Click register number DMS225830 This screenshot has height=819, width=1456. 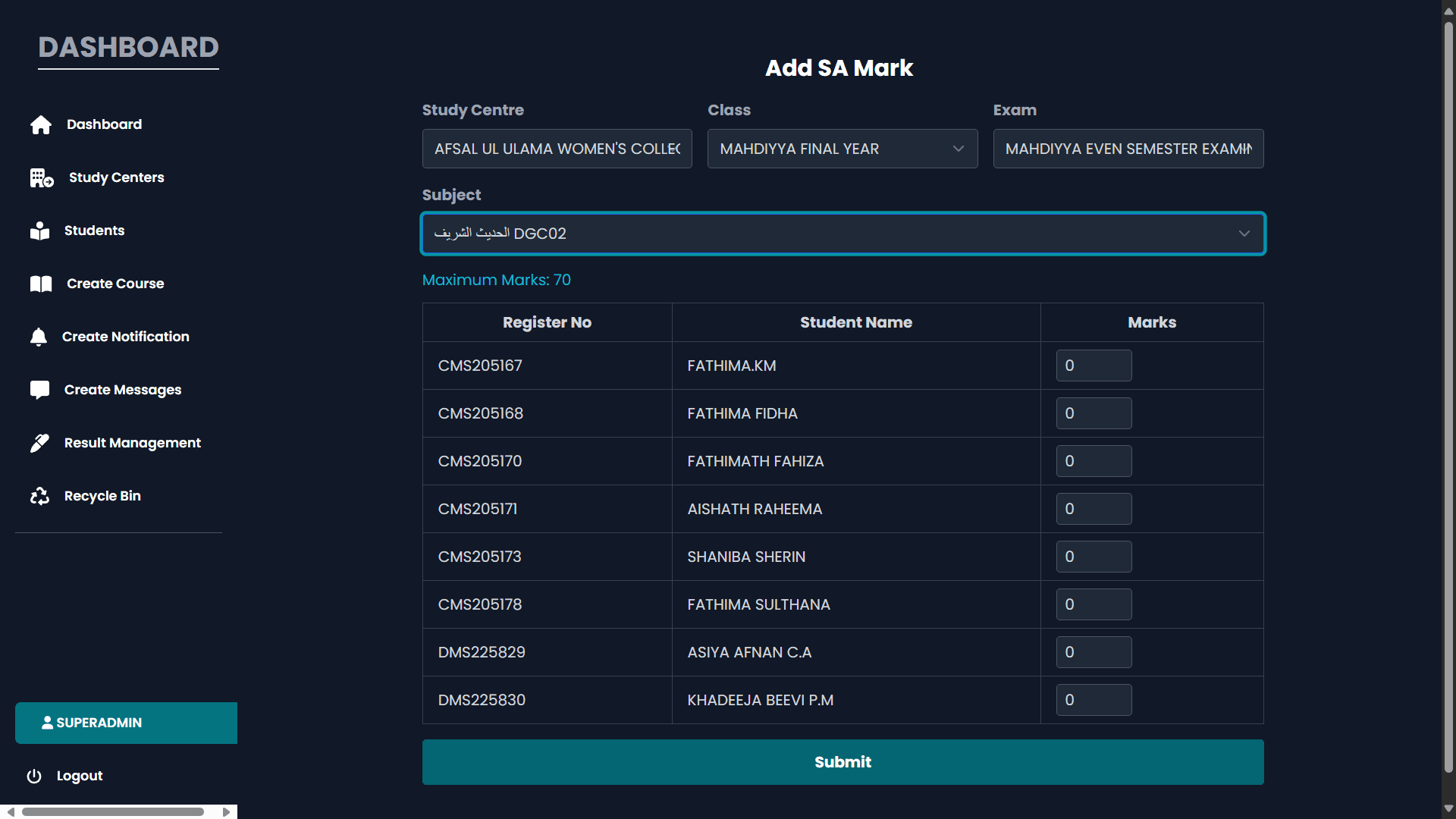[x=482, y=700]
